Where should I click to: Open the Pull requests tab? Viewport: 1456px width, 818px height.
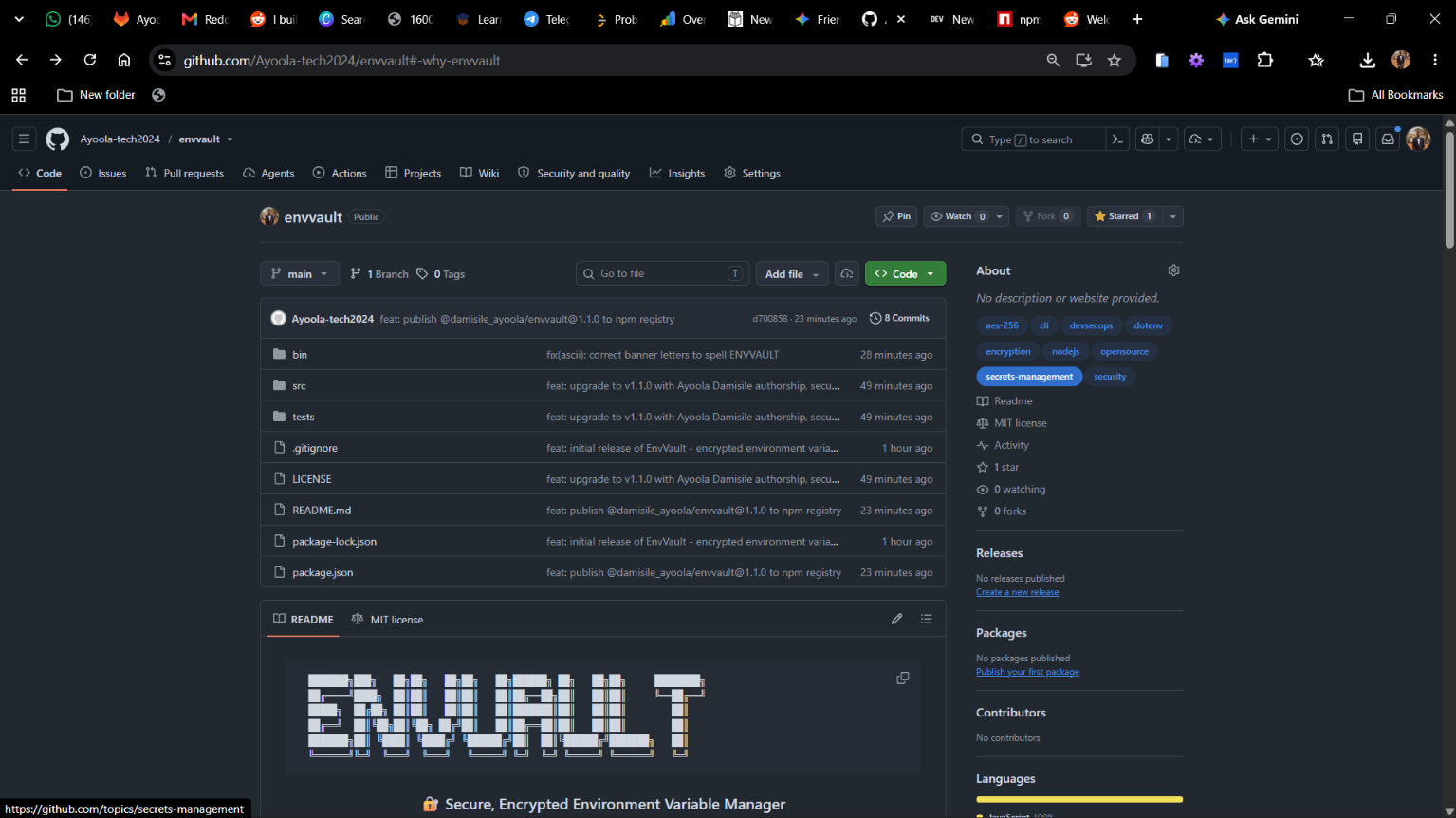tap(185, 173)
